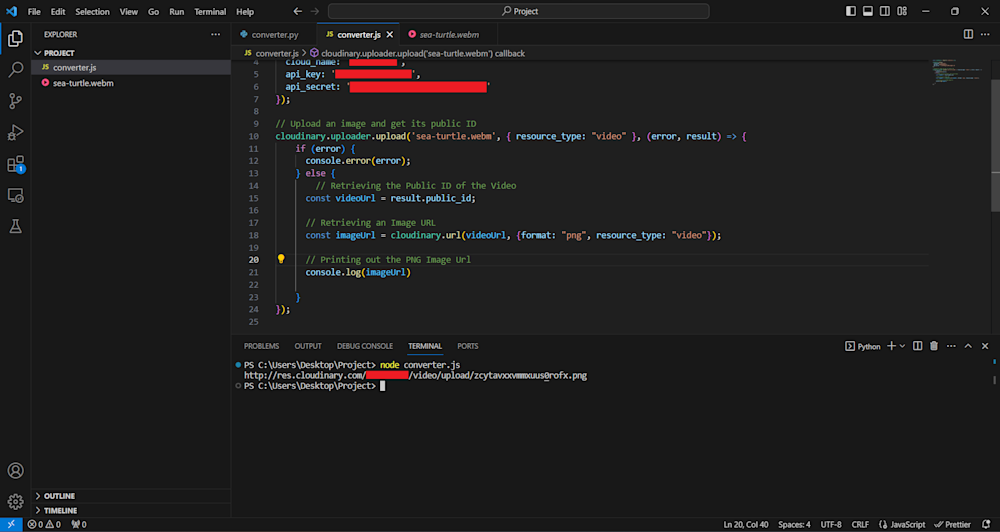Viewport: 1000px width, 532px height.
Task: Open Source Control view
Action: point(15,101)
